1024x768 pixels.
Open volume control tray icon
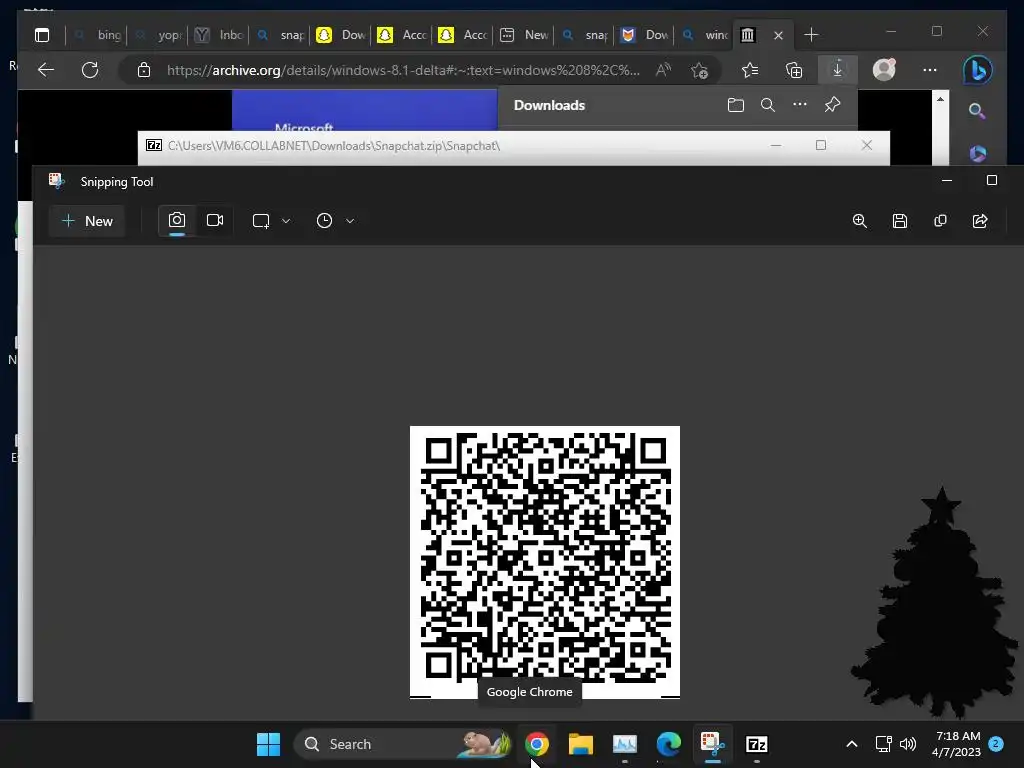pyautogui.click(x=908, y=744)
